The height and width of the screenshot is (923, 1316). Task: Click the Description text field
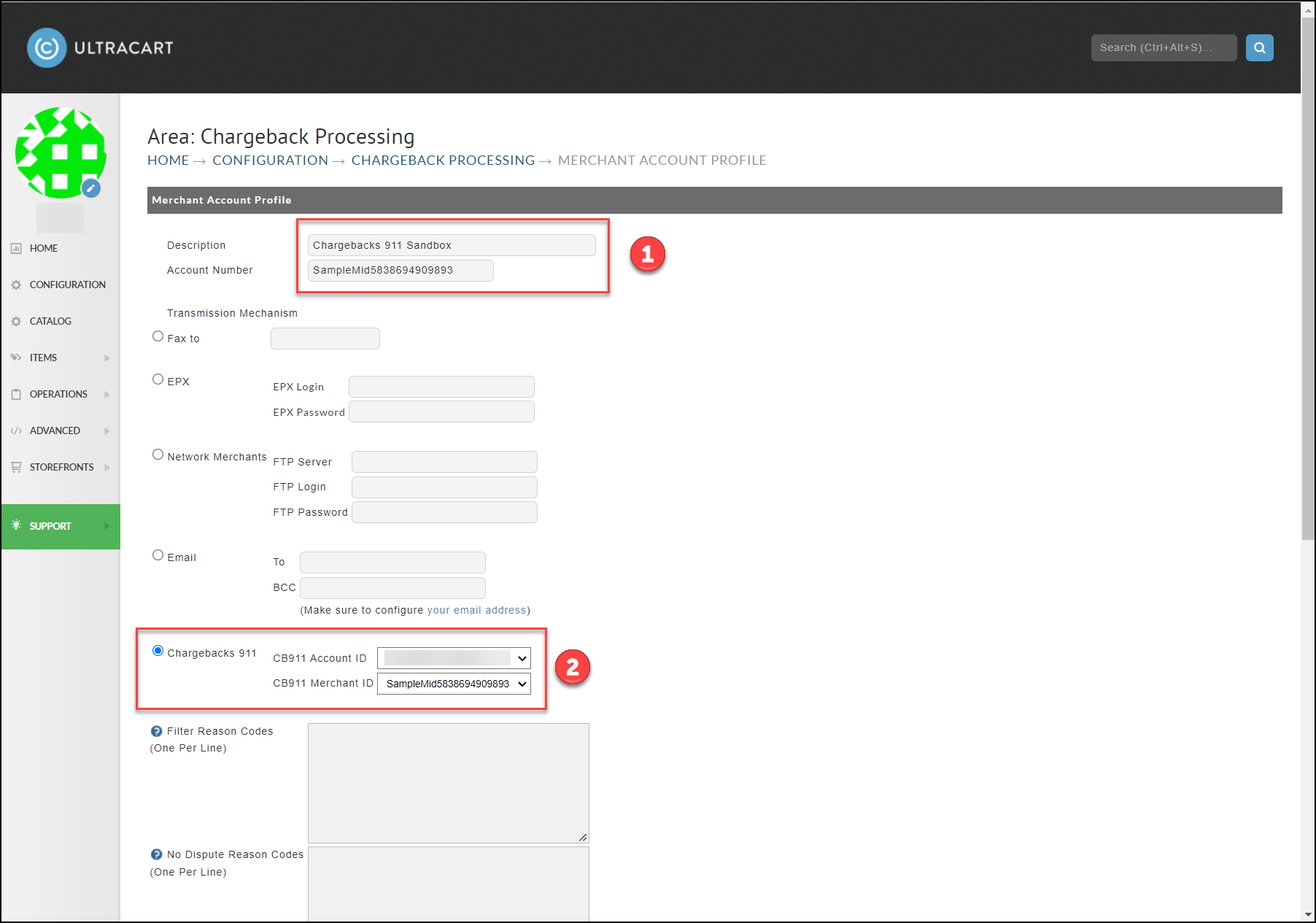[452, 245]
